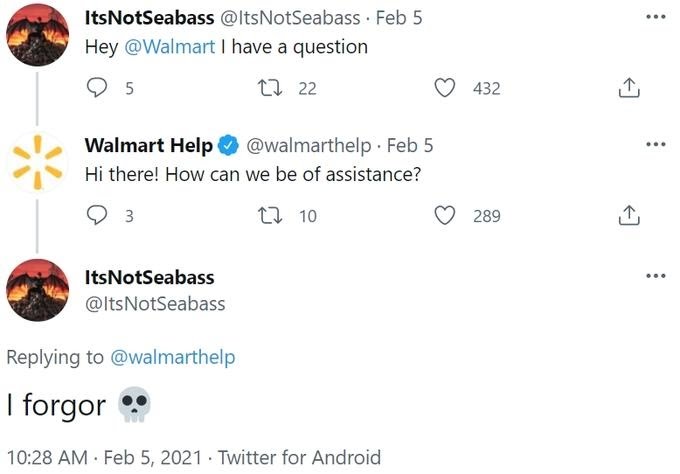Share the first ItsNotSeabass tweet
680x474 pixels.
629,88
